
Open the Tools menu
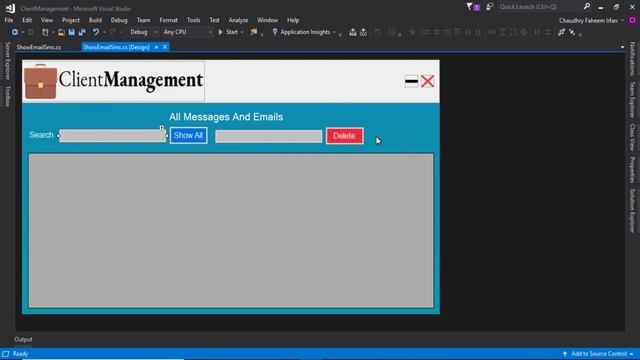pyautogui.click(x=193, y=20)
